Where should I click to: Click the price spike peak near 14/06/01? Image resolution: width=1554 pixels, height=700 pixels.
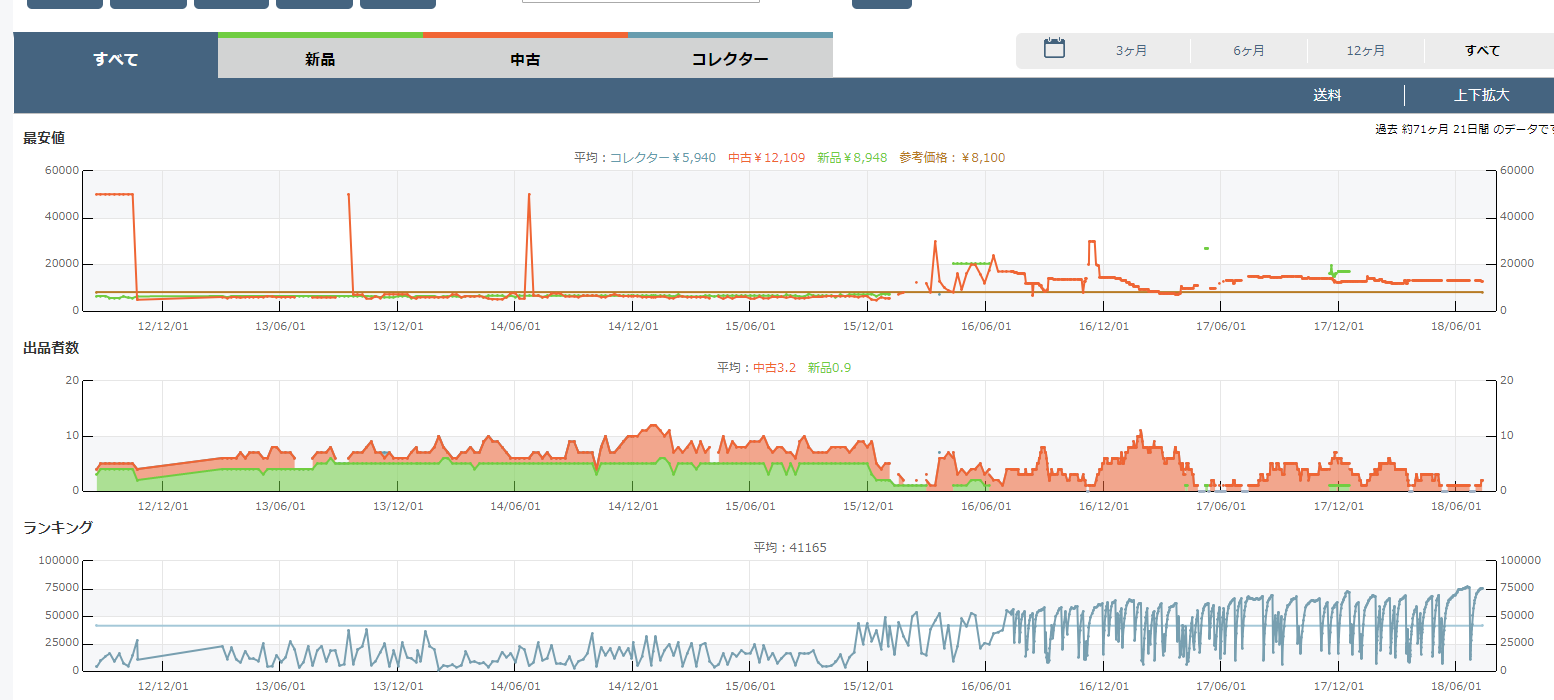click(x=529, y=194)
